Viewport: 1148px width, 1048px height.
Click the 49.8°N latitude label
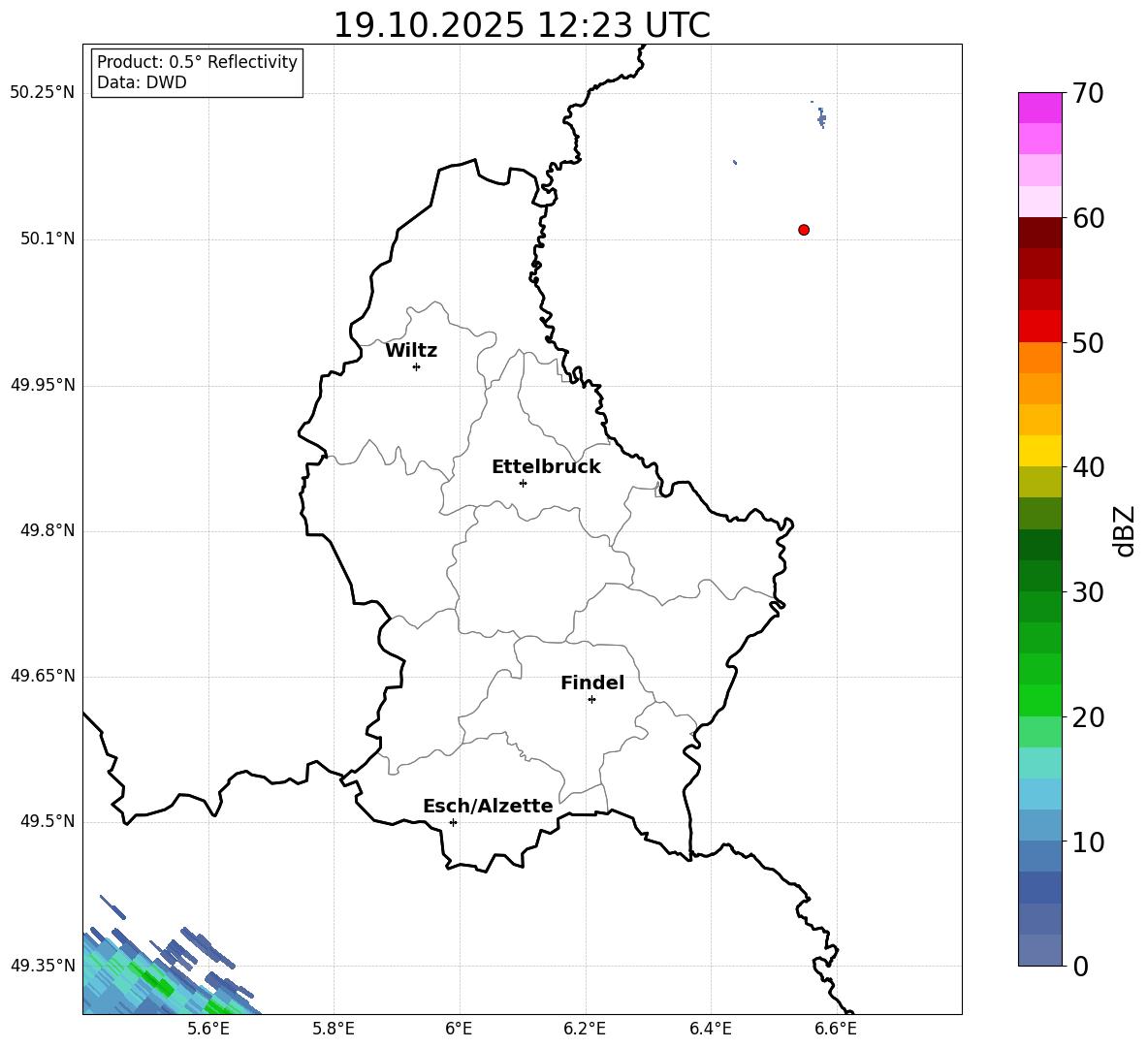pyautogui.click(x=48, y=530)
